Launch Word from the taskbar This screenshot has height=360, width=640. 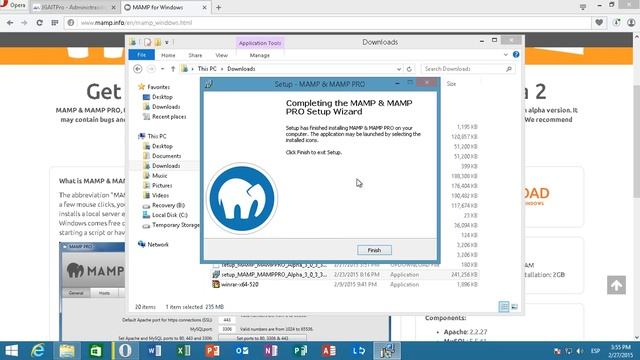[155, 351]
